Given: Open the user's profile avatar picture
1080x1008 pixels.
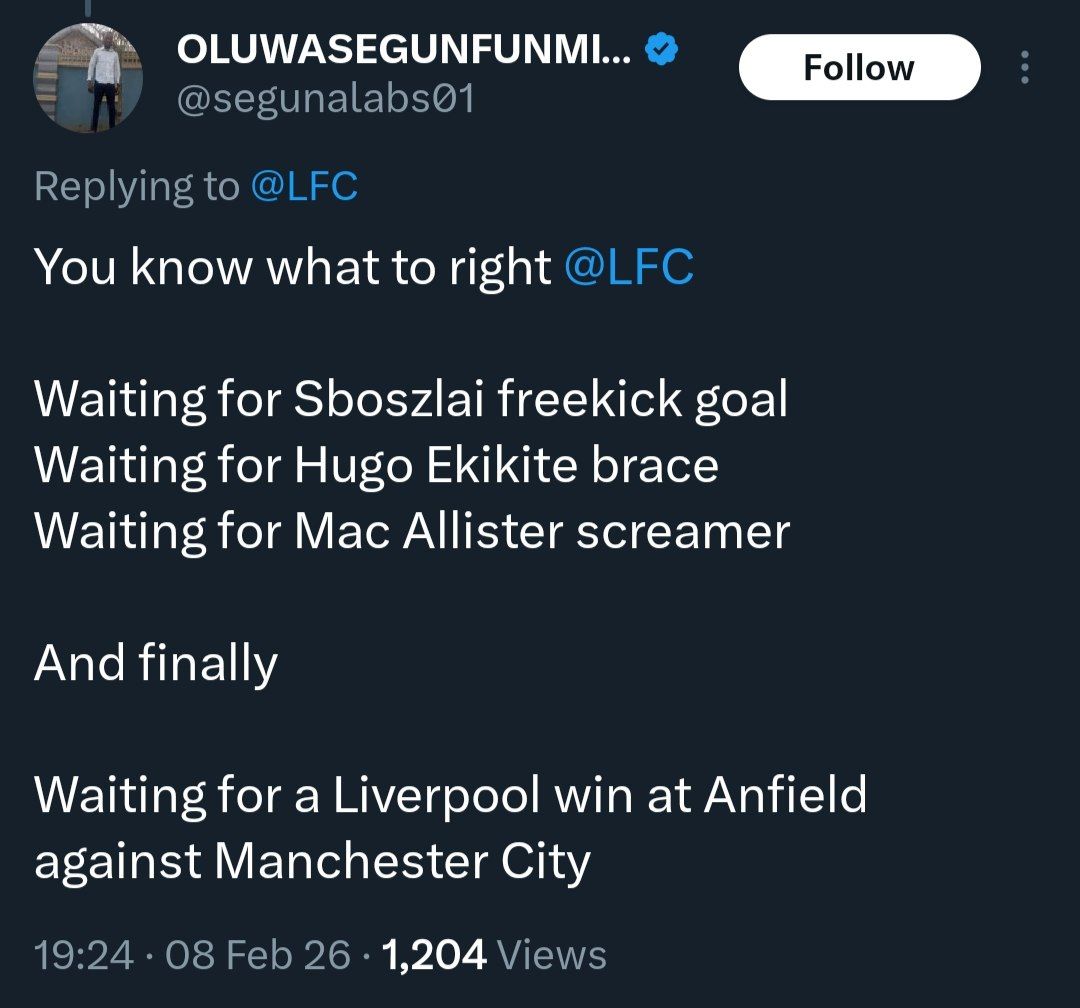Looking at the screenshot, I should (88, 78).
